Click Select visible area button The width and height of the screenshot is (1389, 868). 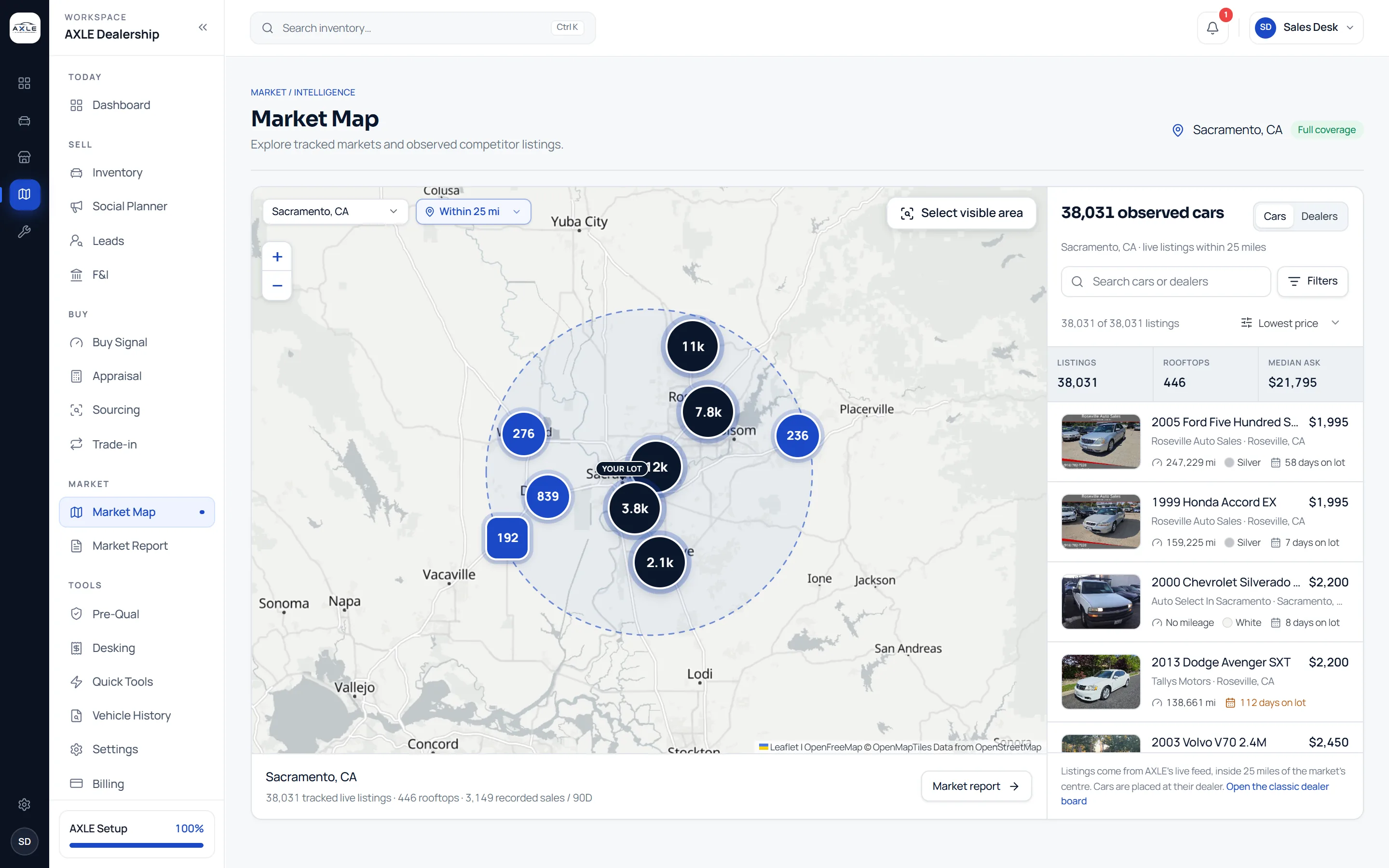961,213
